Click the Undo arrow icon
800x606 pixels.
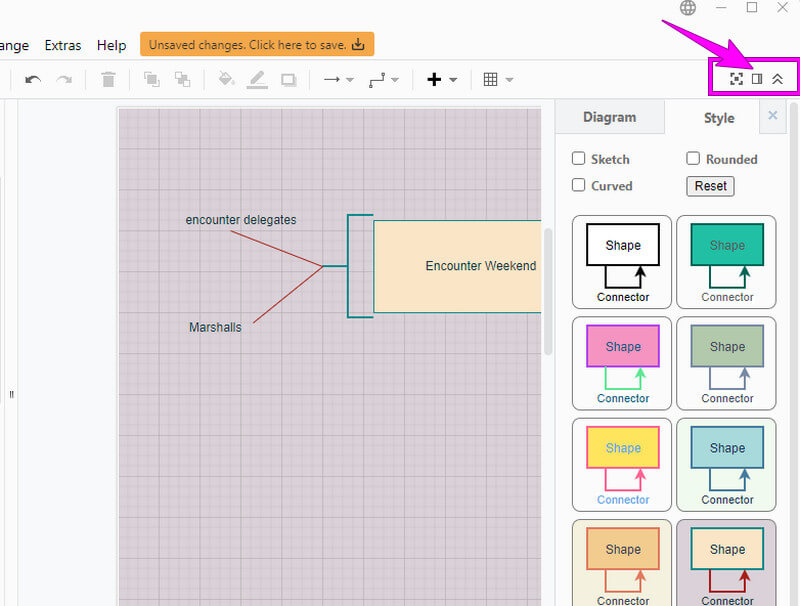click(x=33, y=79)
